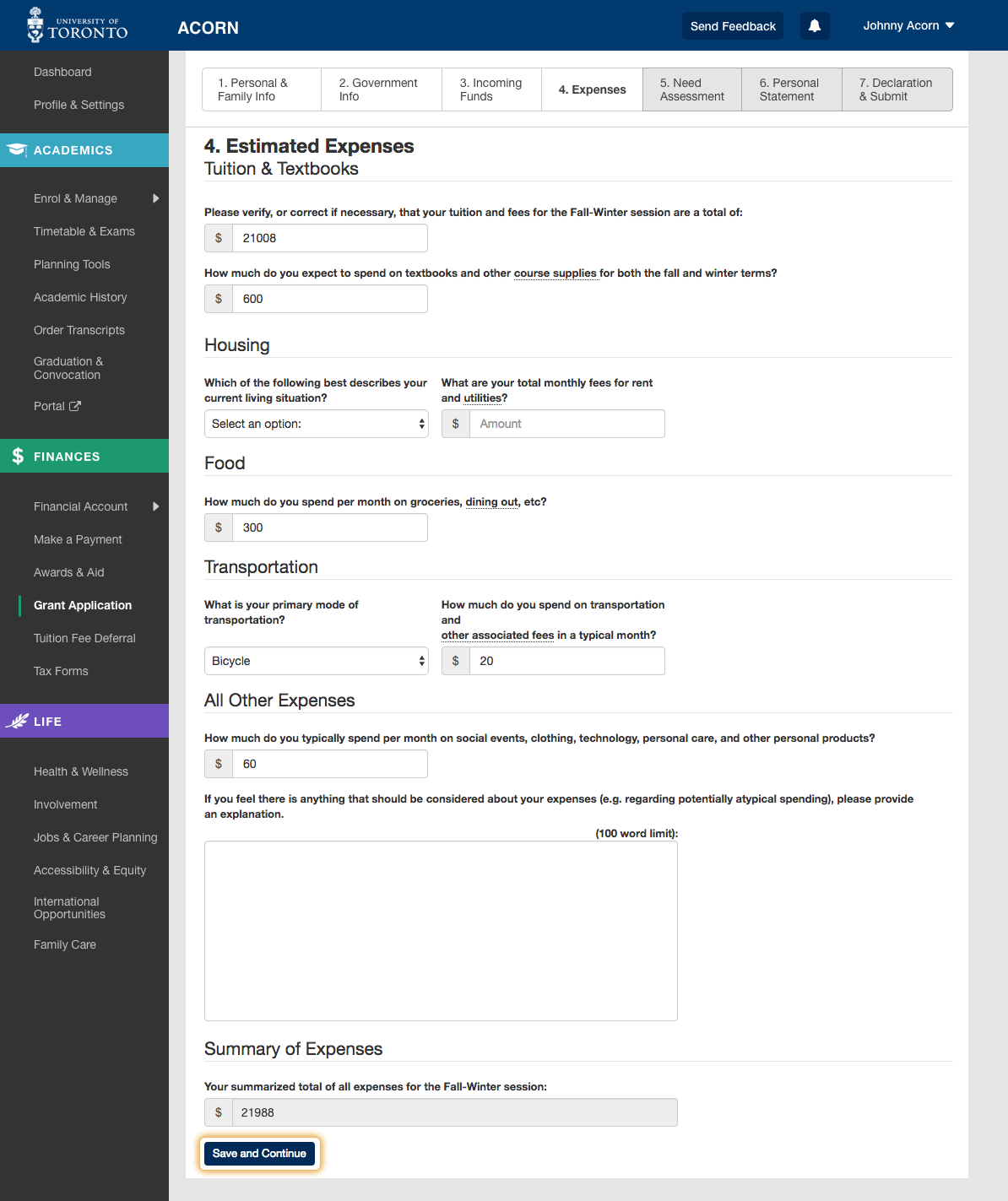Image resolution: width=1008 pixels, height=1201 pixels.
Task: Open the living situation Select an option dropdown
Action: (317, 424)
